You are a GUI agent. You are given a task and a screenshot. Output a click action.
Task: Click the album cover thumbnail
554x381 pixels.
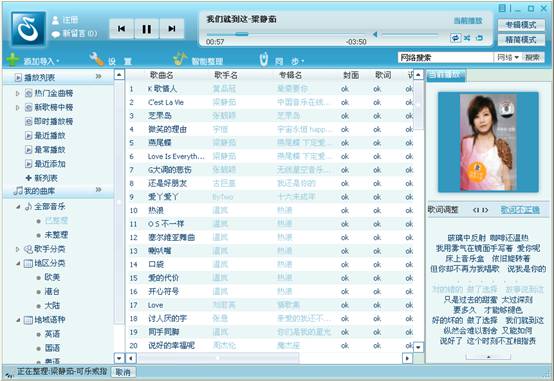click(488, 142)
